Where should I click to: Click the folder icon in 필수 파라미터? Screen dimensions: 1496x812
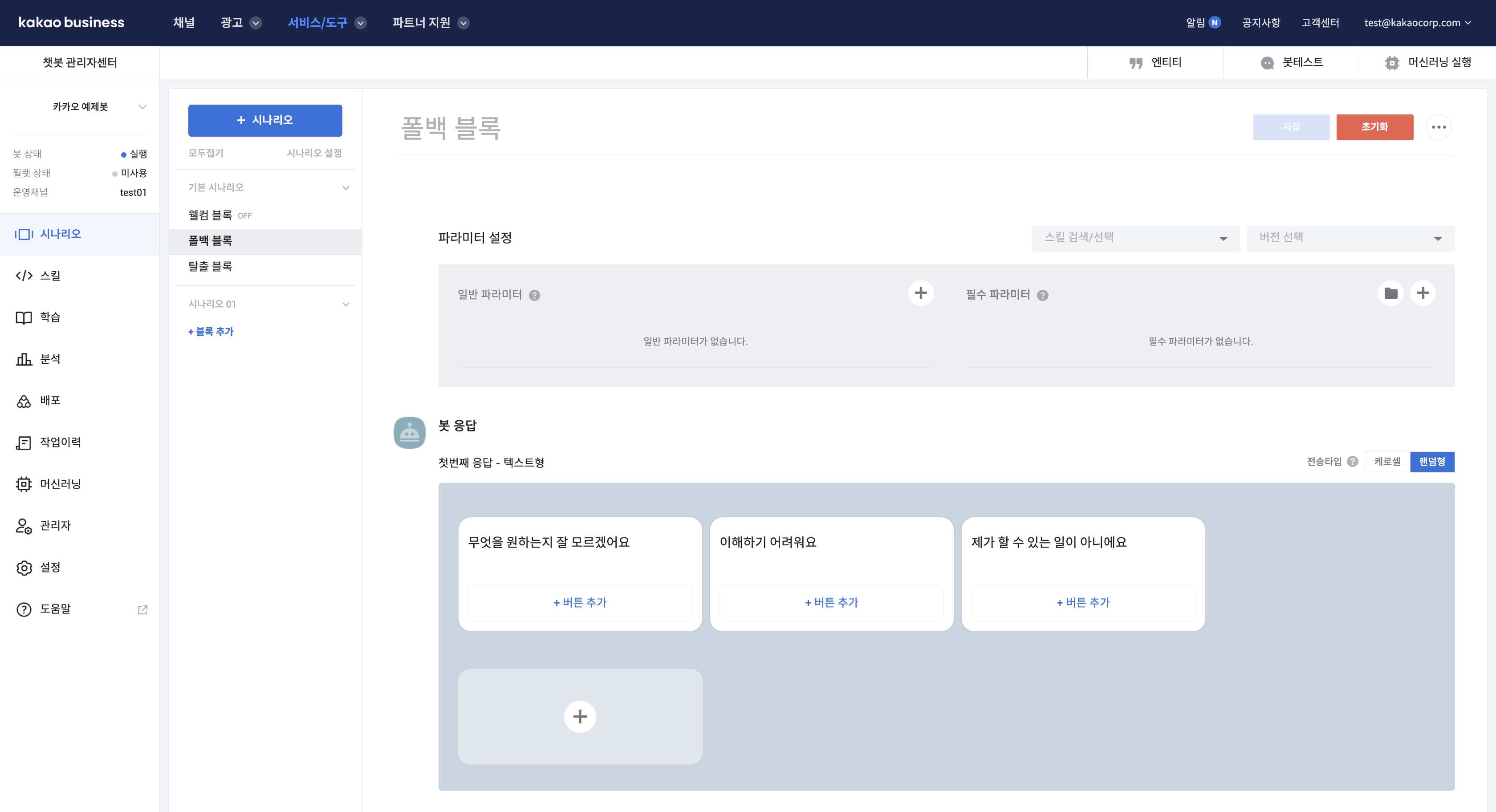[1390, 293]
